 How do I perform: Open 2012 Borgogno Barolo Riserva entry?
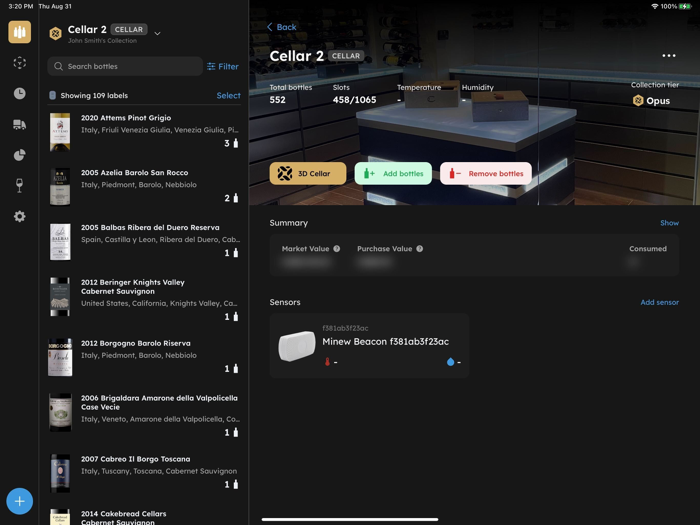[x=144, y=357]
